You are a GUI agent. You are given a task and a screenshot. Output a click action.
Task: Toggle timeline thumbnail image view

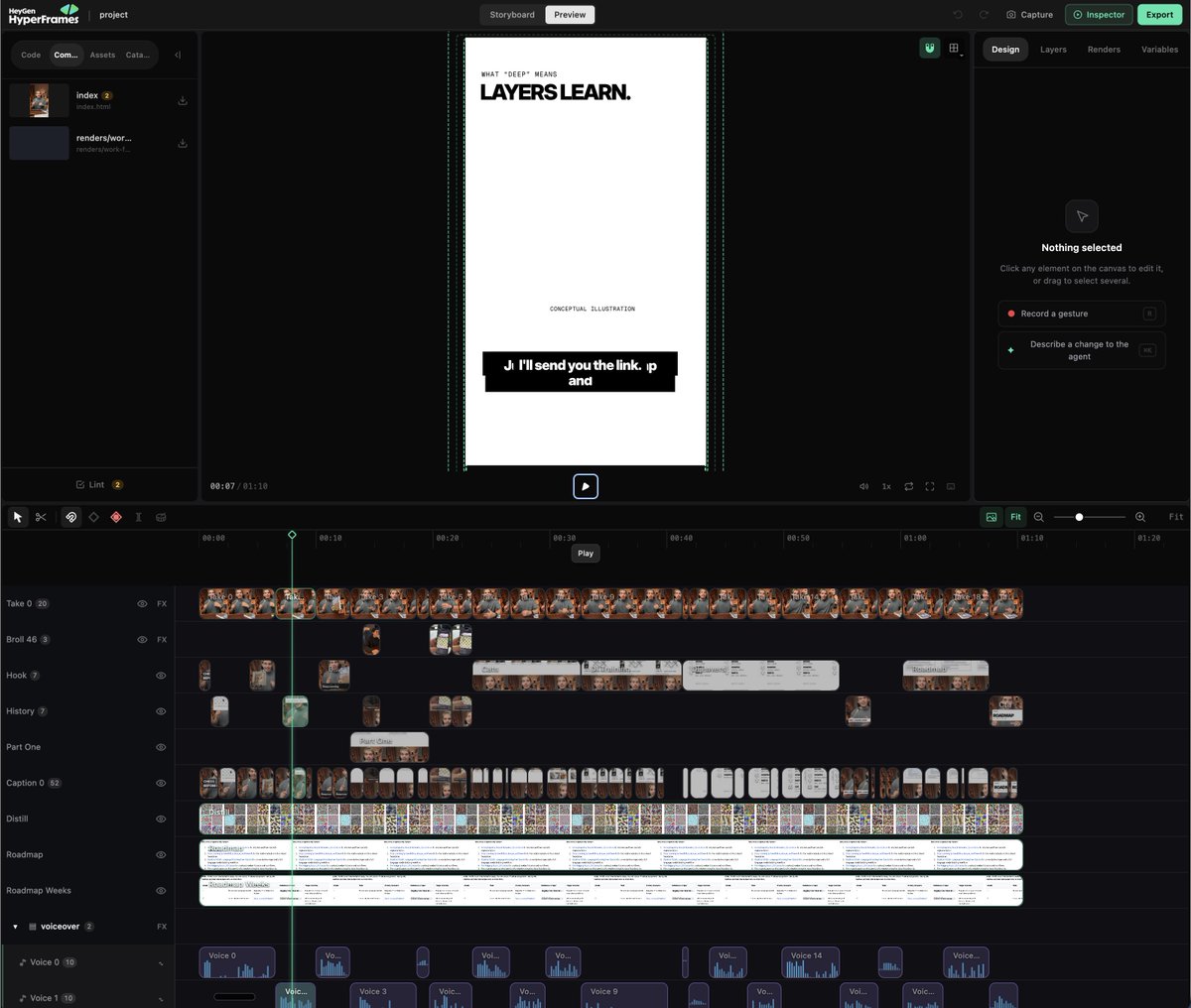pos(991,517)
